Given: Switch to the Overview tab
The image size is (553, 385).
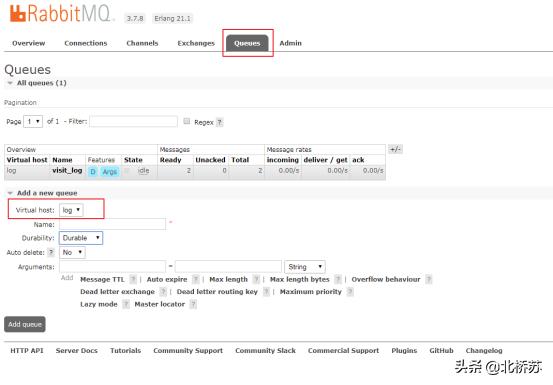Looking at the screenshot, I should pyautogui.click(x=29, y=43).
